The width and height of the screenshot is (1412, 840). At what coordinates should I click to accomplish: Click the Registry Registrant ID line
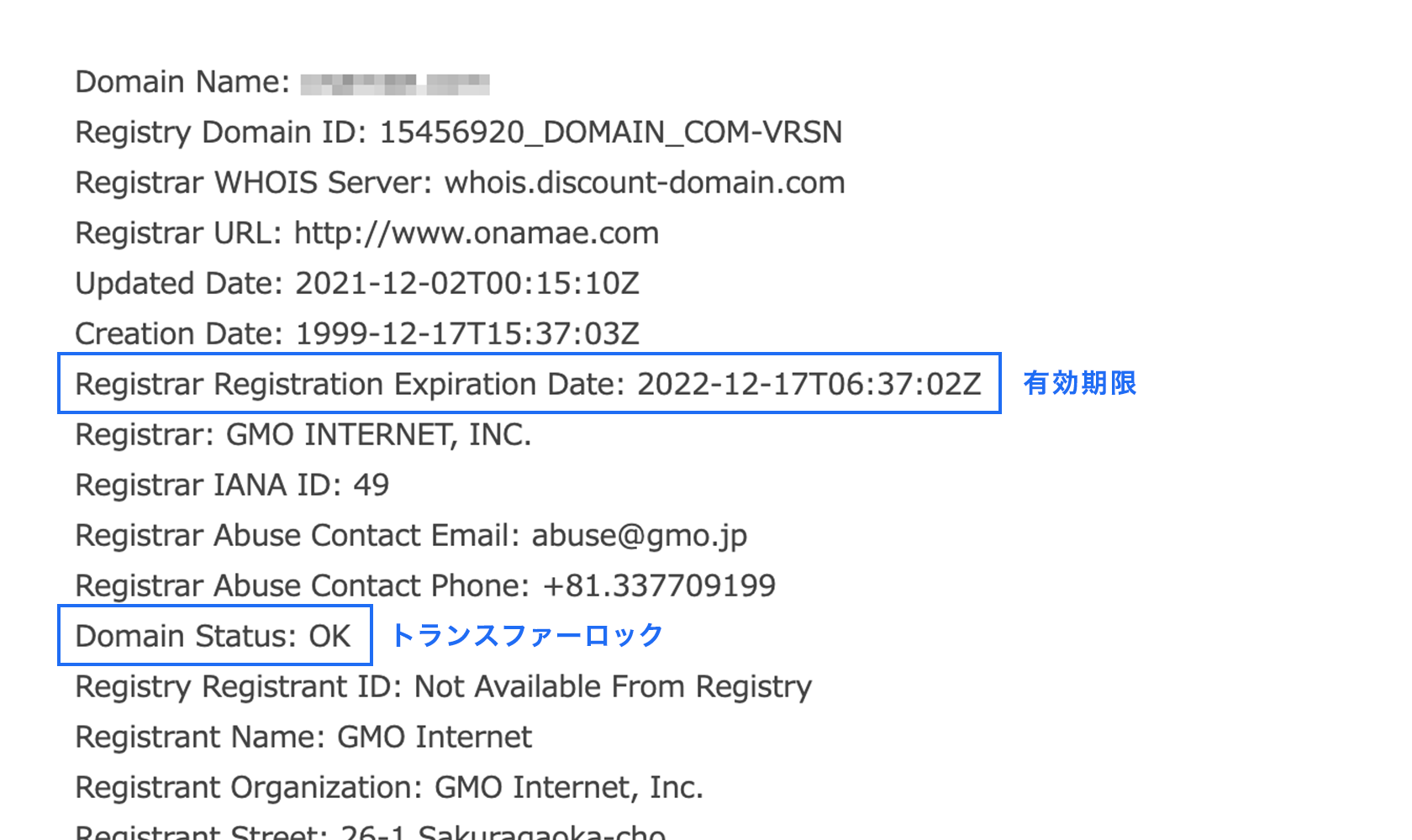click(x=444, y=687)
